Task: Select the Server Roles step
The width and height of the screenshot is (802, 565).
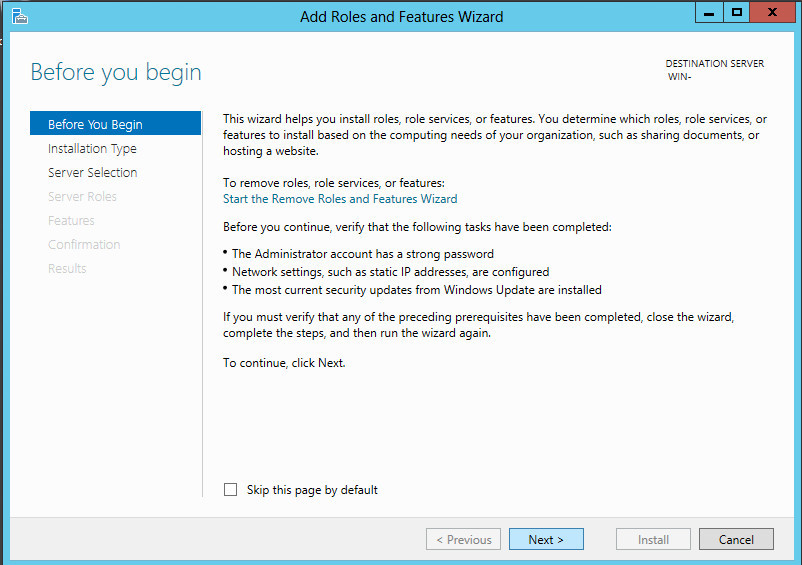Action: tap(82, 196)
